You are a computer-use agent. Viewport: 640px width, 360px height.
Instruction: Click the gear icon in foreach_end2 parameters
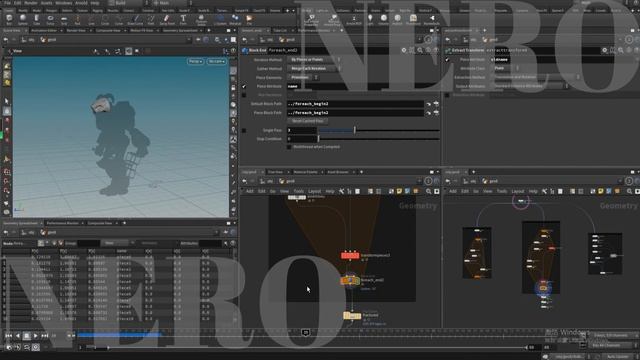click(404, 50)
